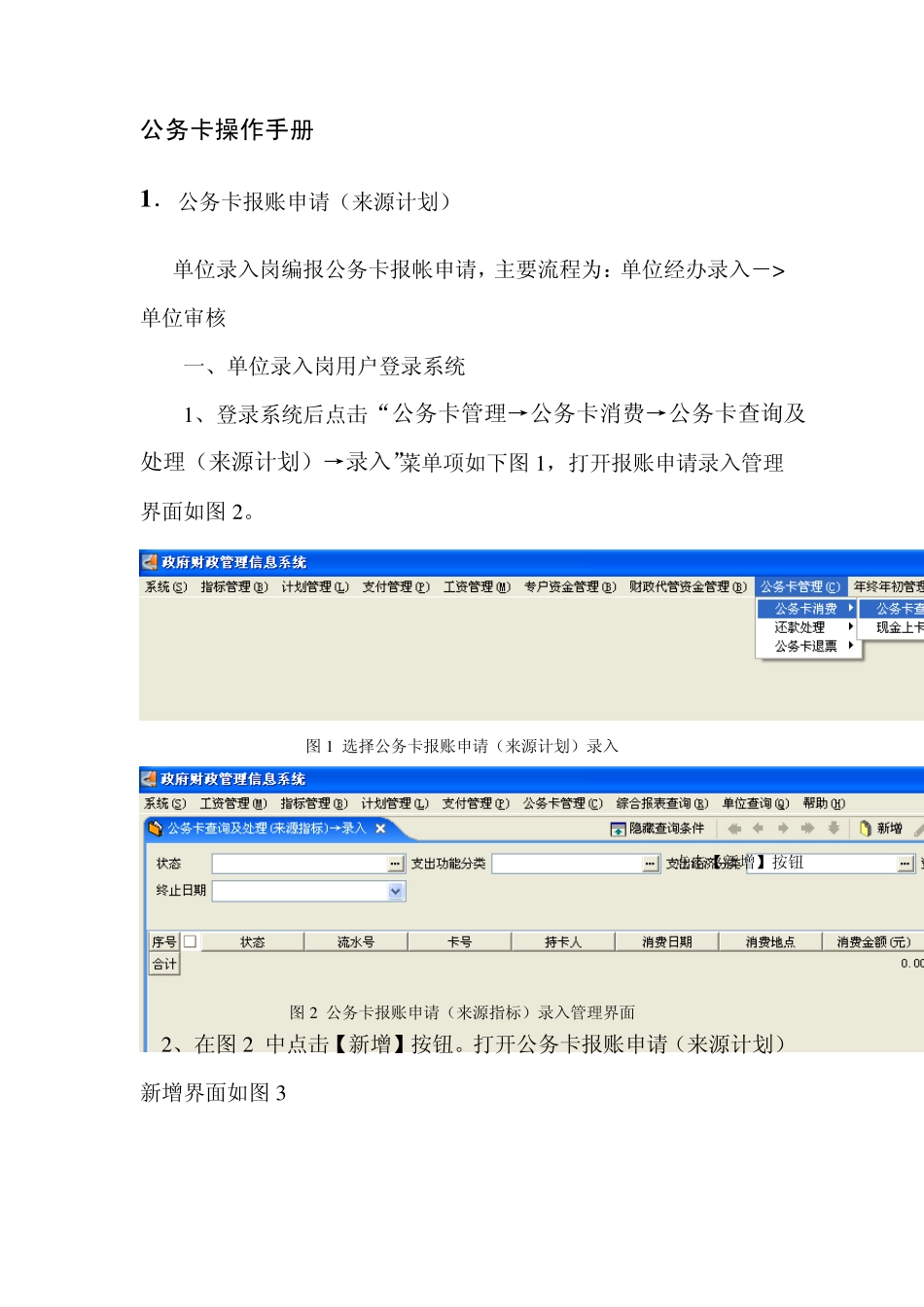Open 指标管理(B) menu in figure 2
The image size is (924, 1307).
pos(314,804)
